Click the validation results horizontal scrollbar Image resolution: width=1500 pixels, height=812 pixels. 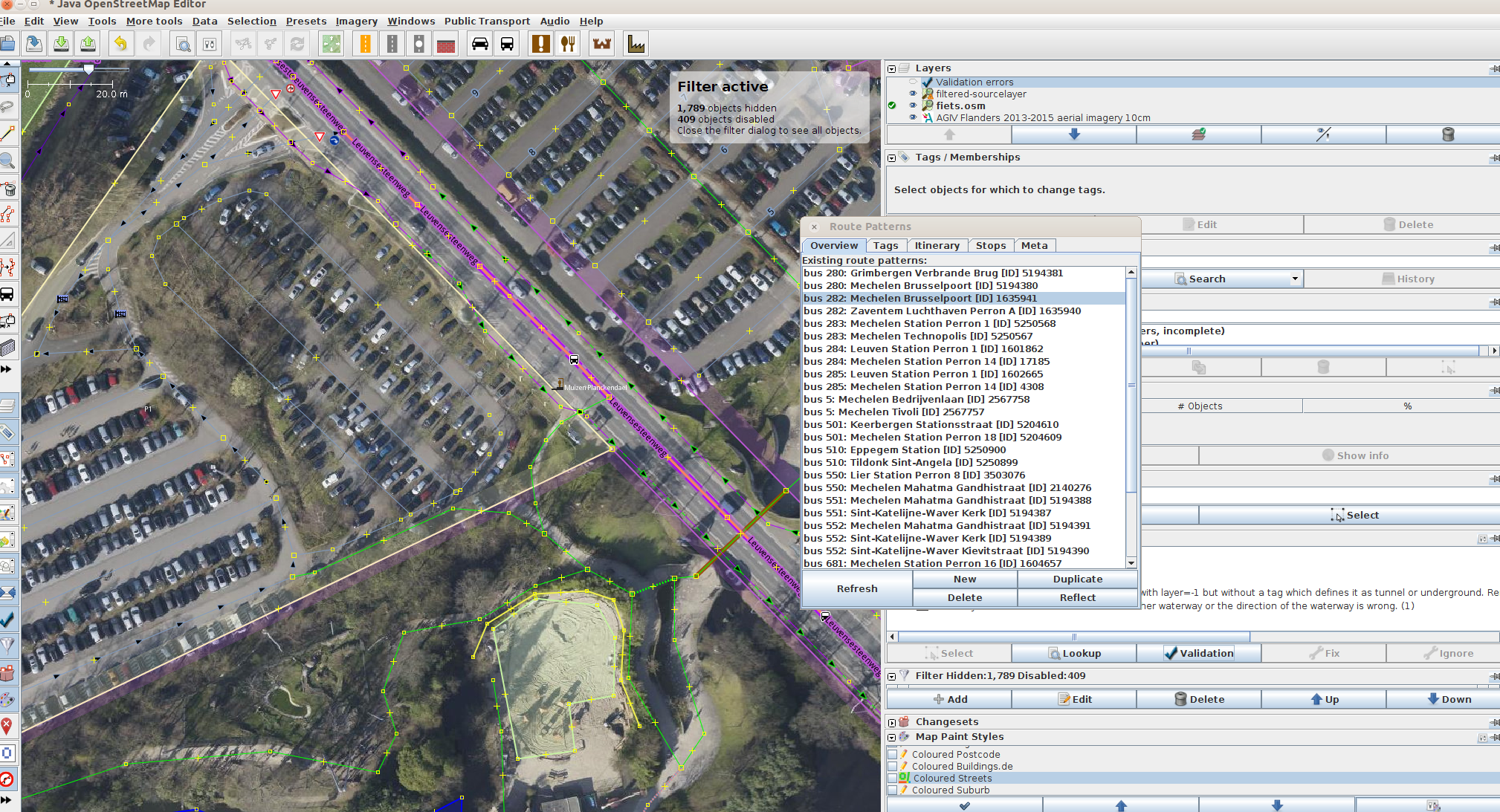[x=1074, y=637]
